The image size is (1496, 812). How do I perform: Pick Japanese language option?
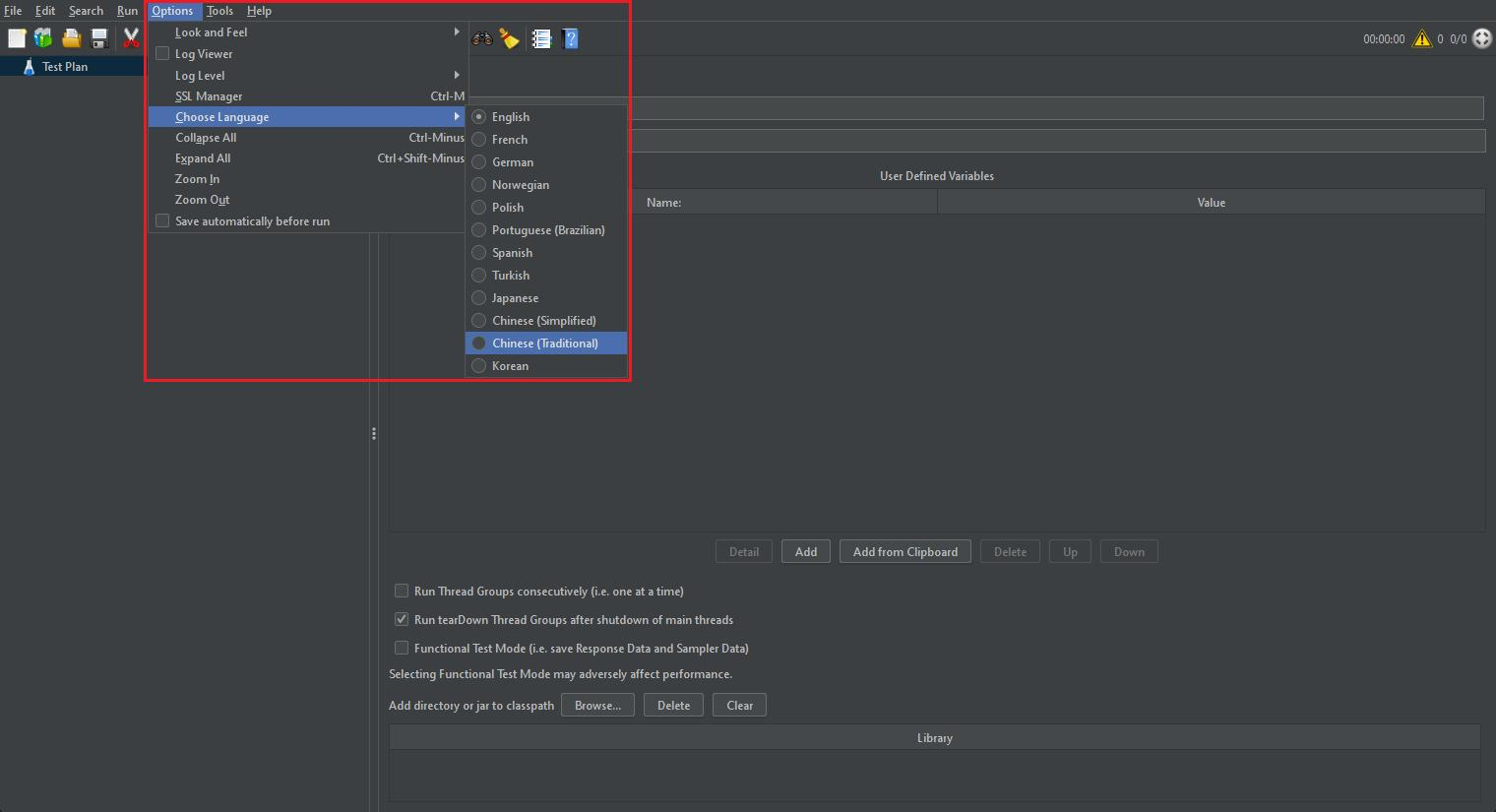546,297
